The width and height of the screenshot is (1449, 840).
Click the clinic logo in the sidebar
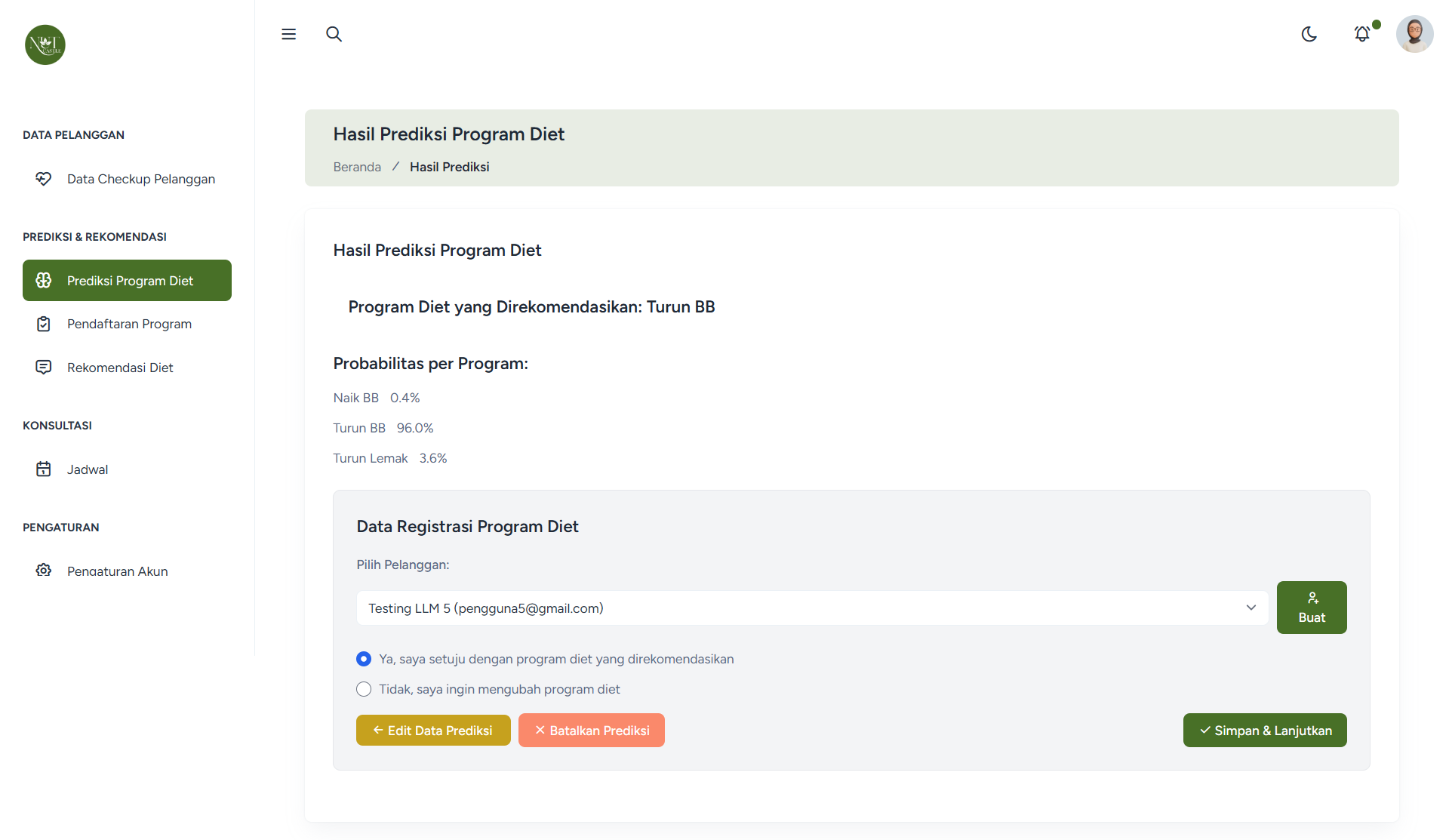point(45,44)
